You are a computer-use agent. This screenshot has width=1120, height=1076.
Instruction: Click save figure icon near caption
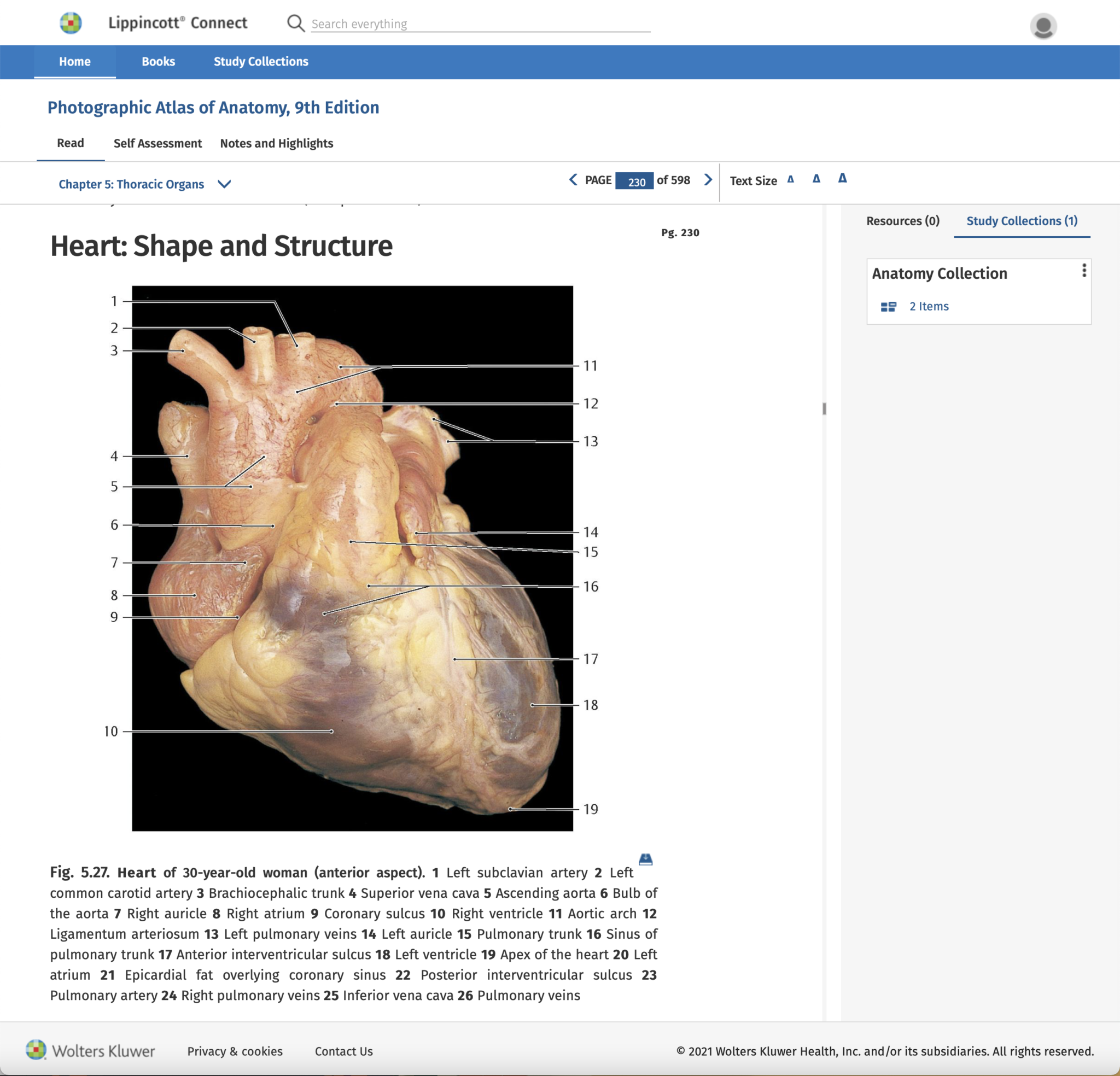point(645,859)
